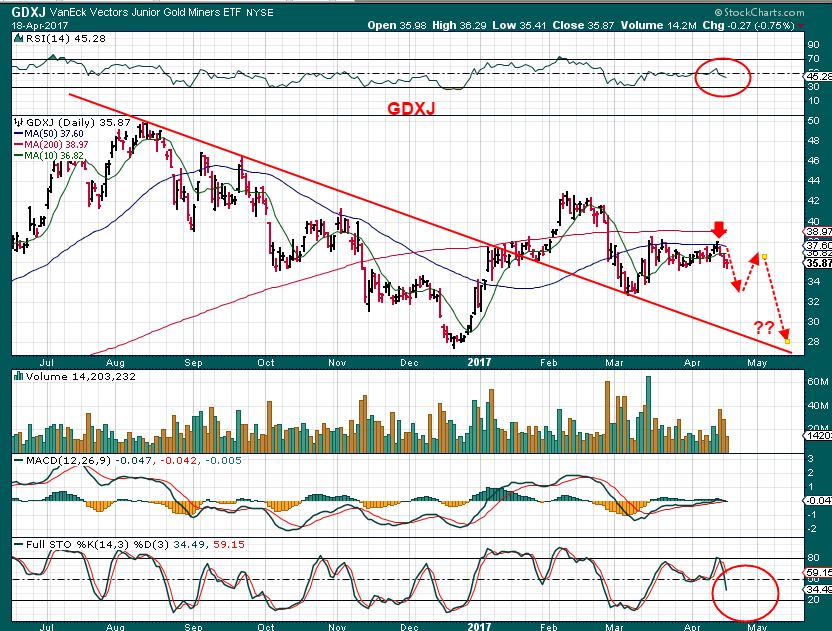Click the 'RSI(14) 45.28' panel label
This screenshot has width=832, height=631.
[x=65, y=38]
